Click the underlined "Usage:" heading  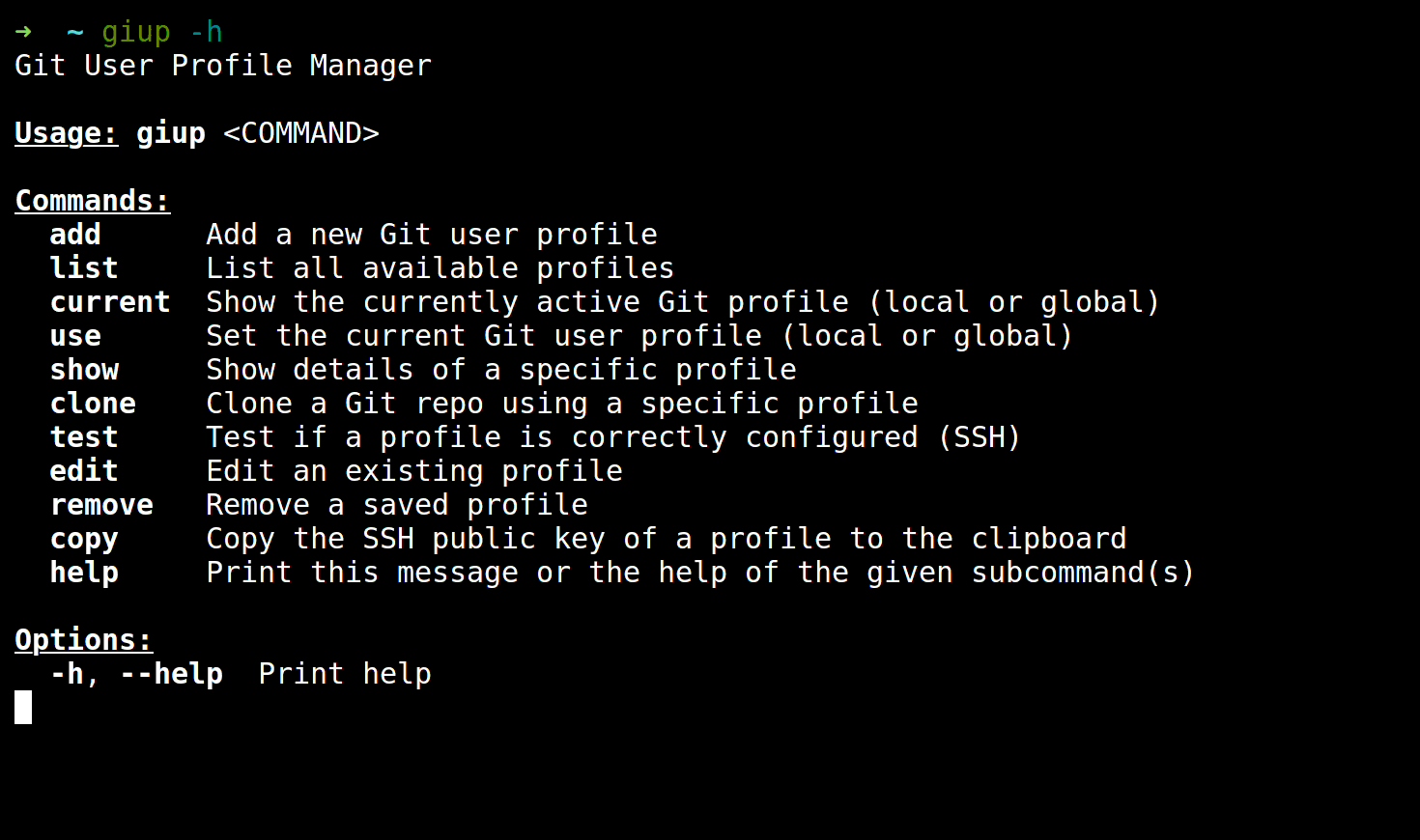coord(66,133)
